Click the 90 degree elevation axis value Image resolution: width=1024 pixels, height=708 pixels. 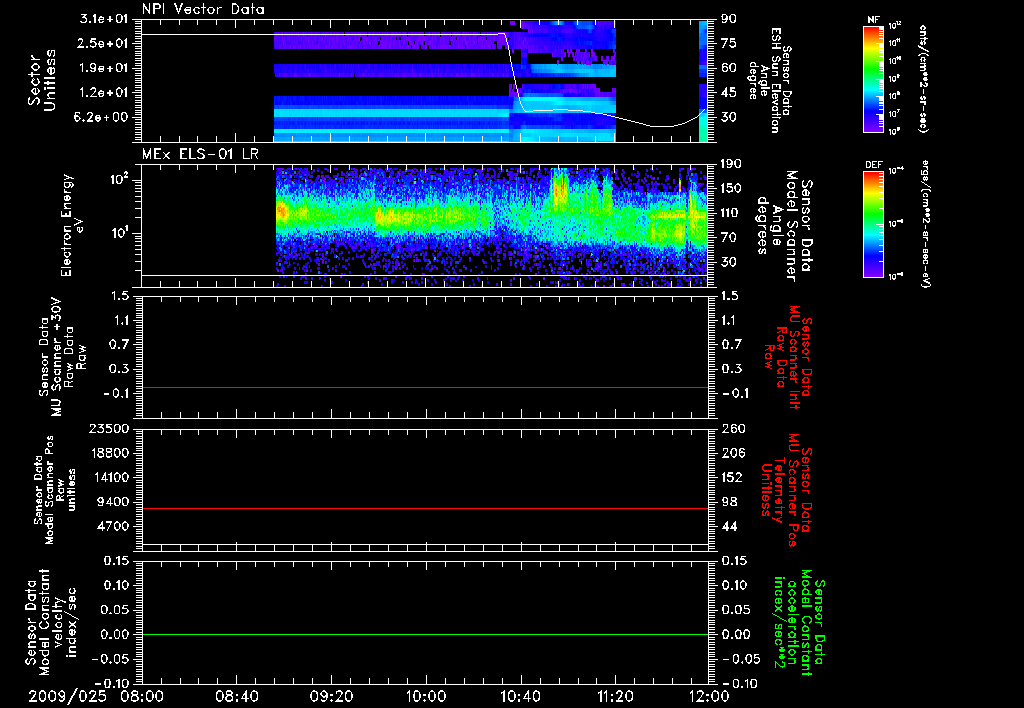click(x=729, y=18)
